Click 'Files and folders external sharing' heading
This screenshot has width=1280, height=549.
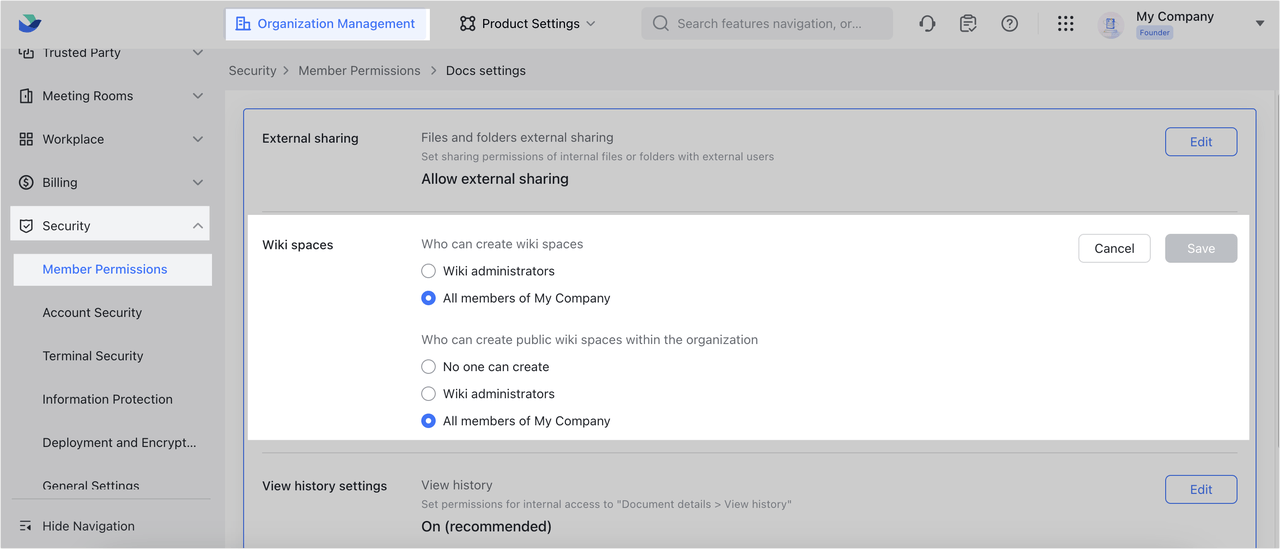tap(517, 137)
